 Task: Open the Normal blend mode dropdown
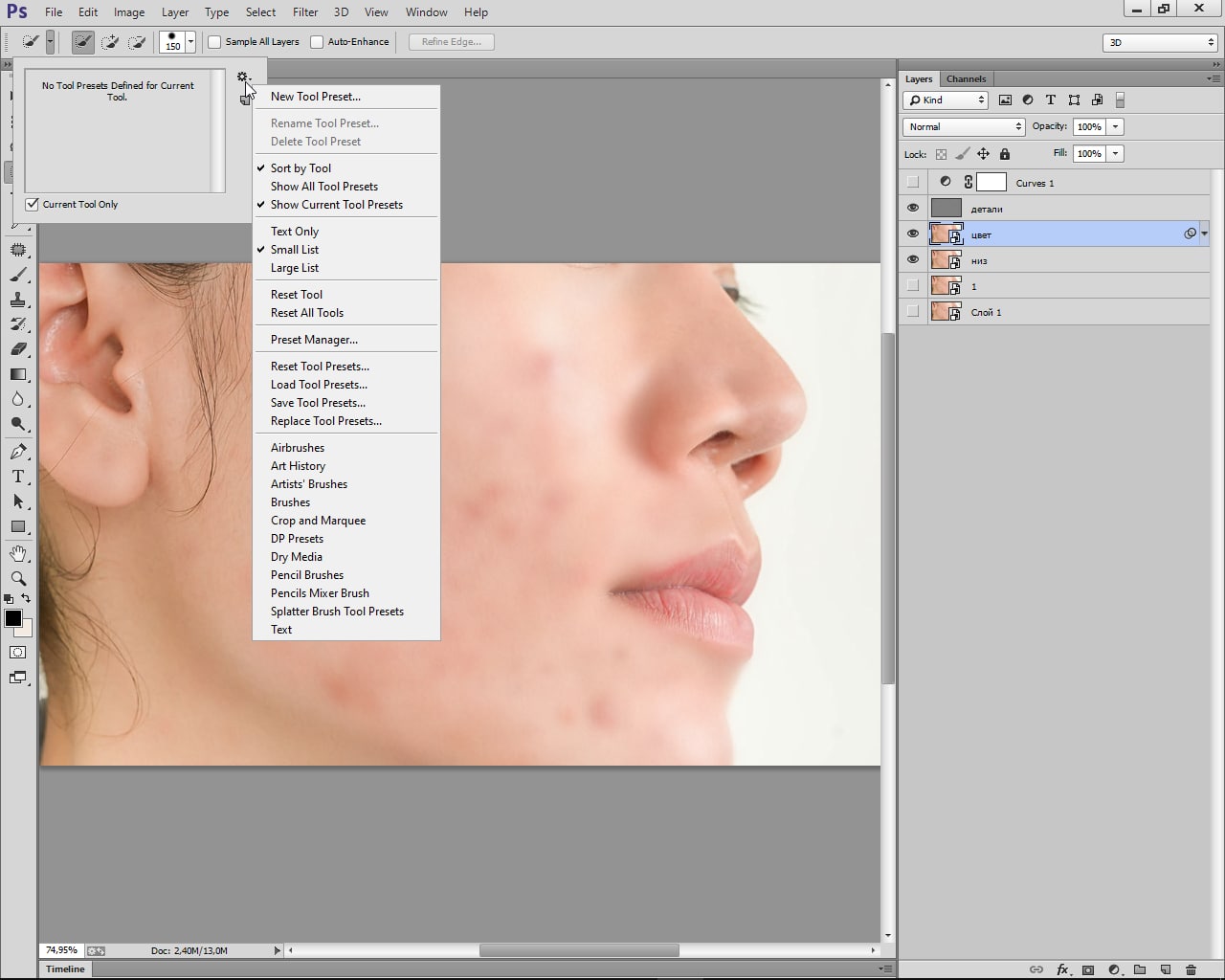pyautogui.click(x=963, y=126)
